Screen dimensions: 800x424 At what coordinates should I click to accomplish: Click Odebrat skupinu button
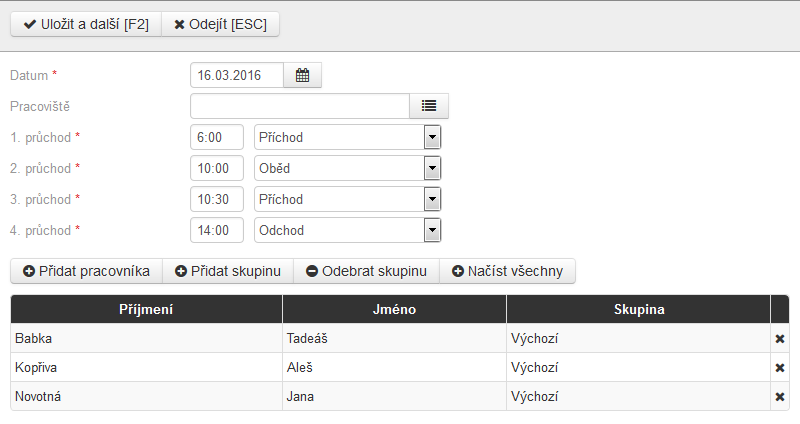pyautogui.click(x=366, y=271)
